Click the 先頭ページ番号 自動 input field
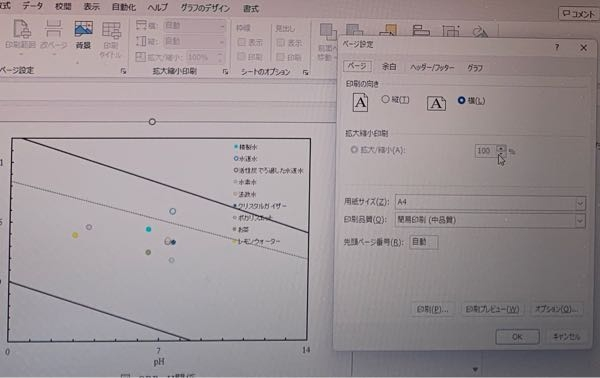 click(x=424, y=242)
